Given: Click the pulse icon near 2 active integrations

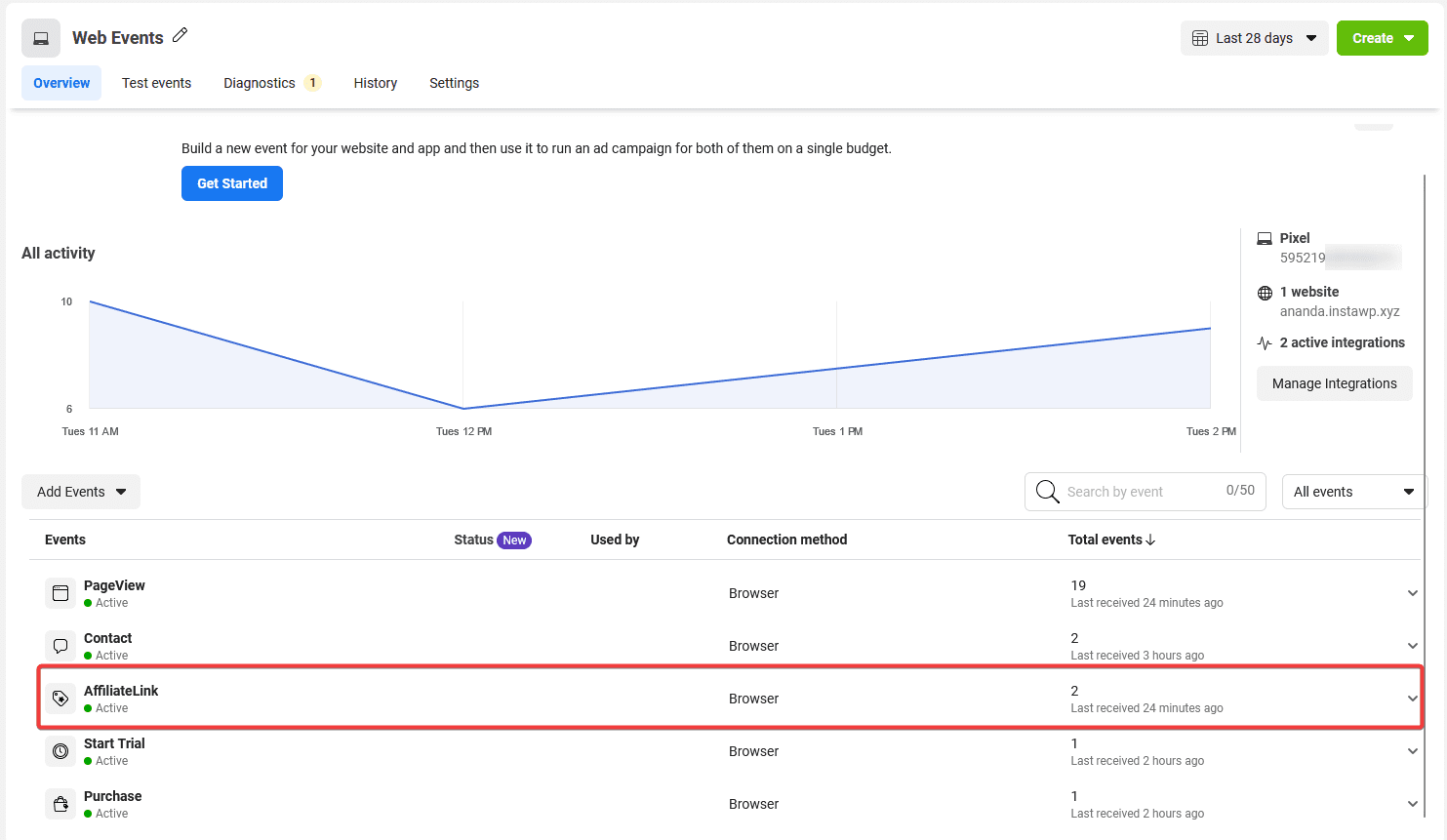Looking at the screenshot, I should click(x=1265, y=342).
